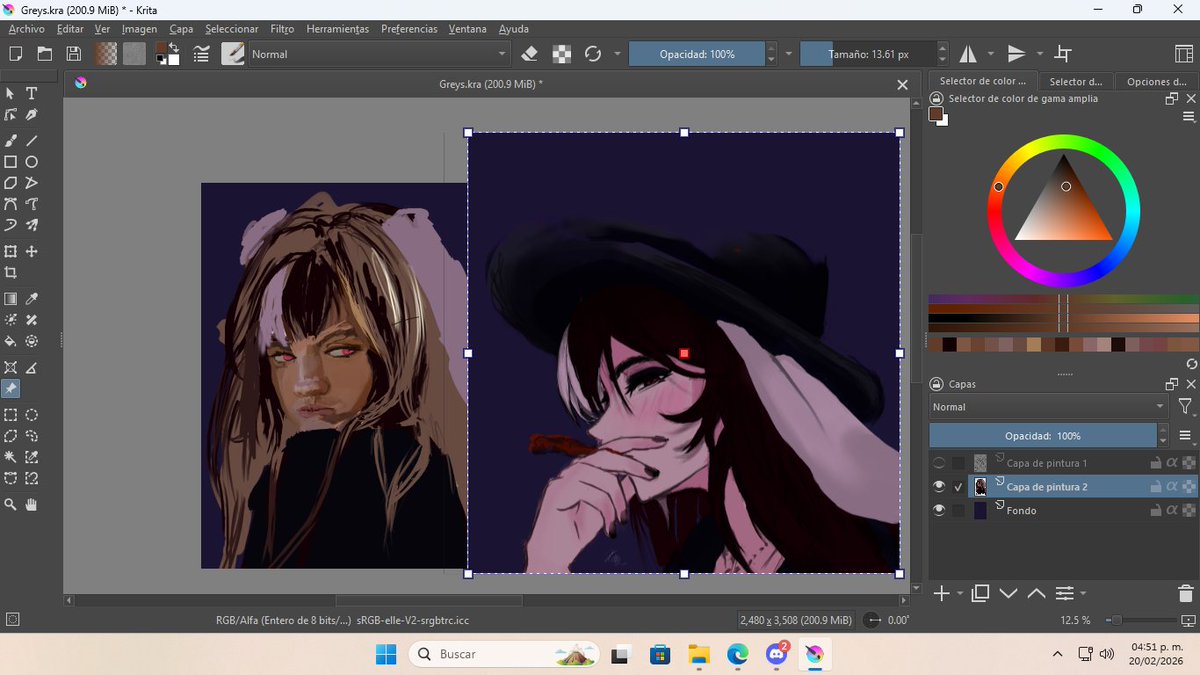Open the vertical mirror options dropdown
This screenshot has width=1200, height=675.
[1040, 54]
